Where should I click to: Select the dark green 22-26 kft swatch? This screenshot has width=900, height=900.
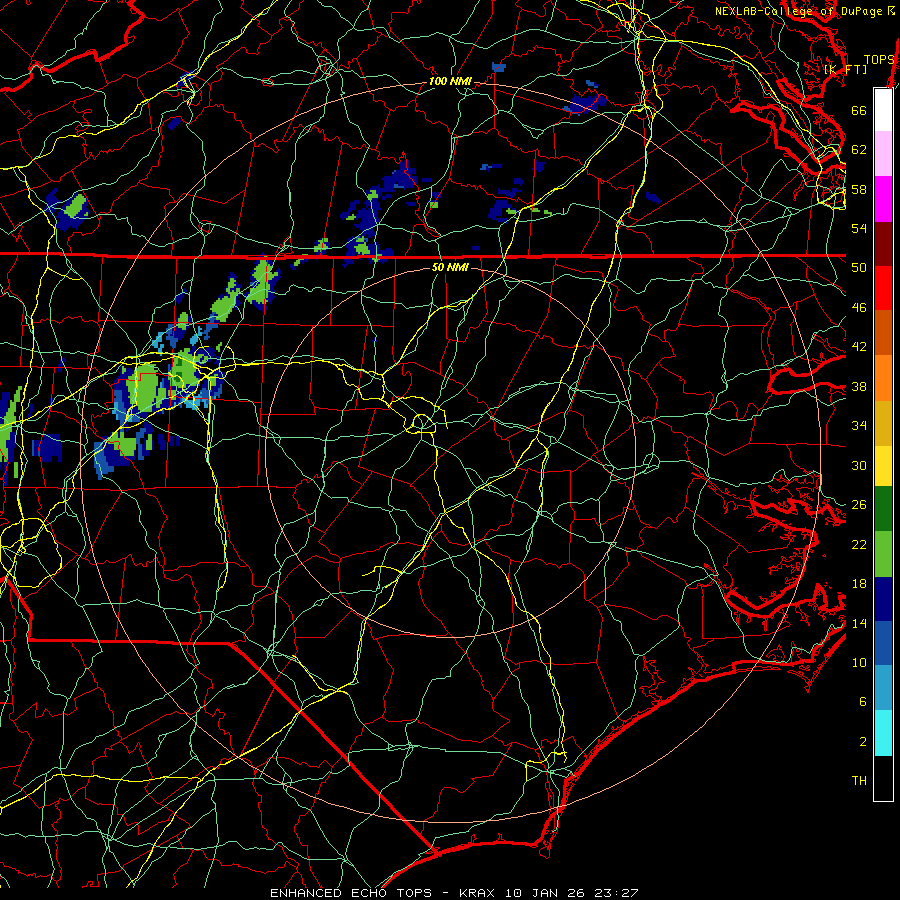click(x=883, y=509)
